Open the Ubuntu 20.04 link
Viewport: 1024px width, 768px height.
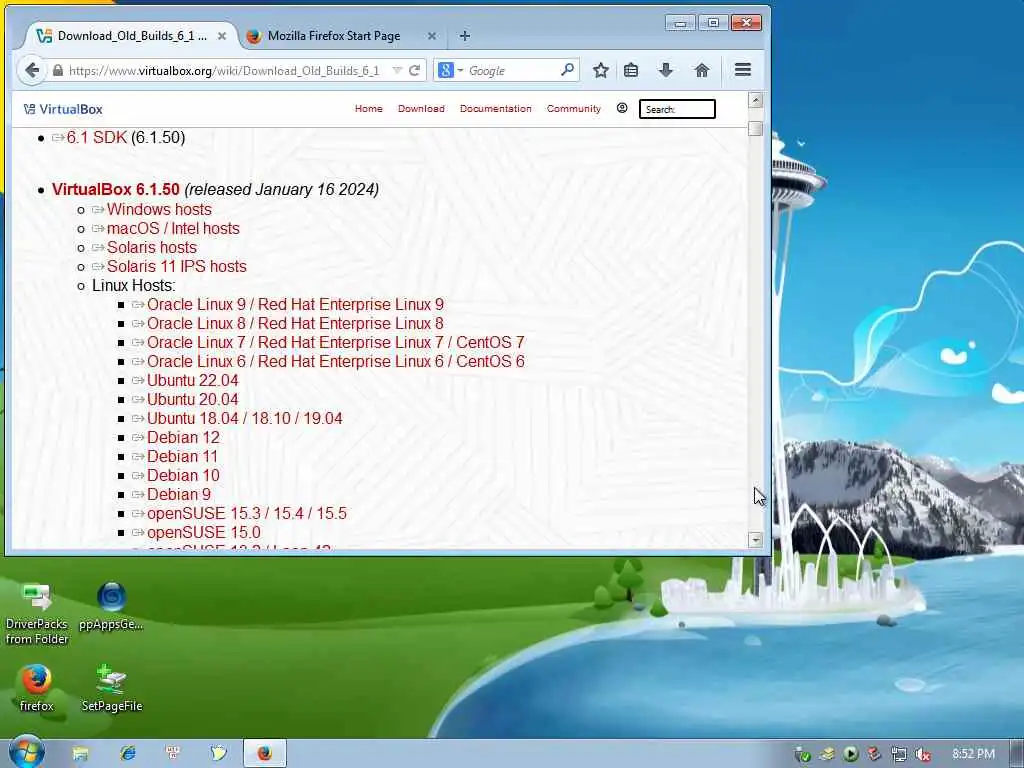pos(193,399)
